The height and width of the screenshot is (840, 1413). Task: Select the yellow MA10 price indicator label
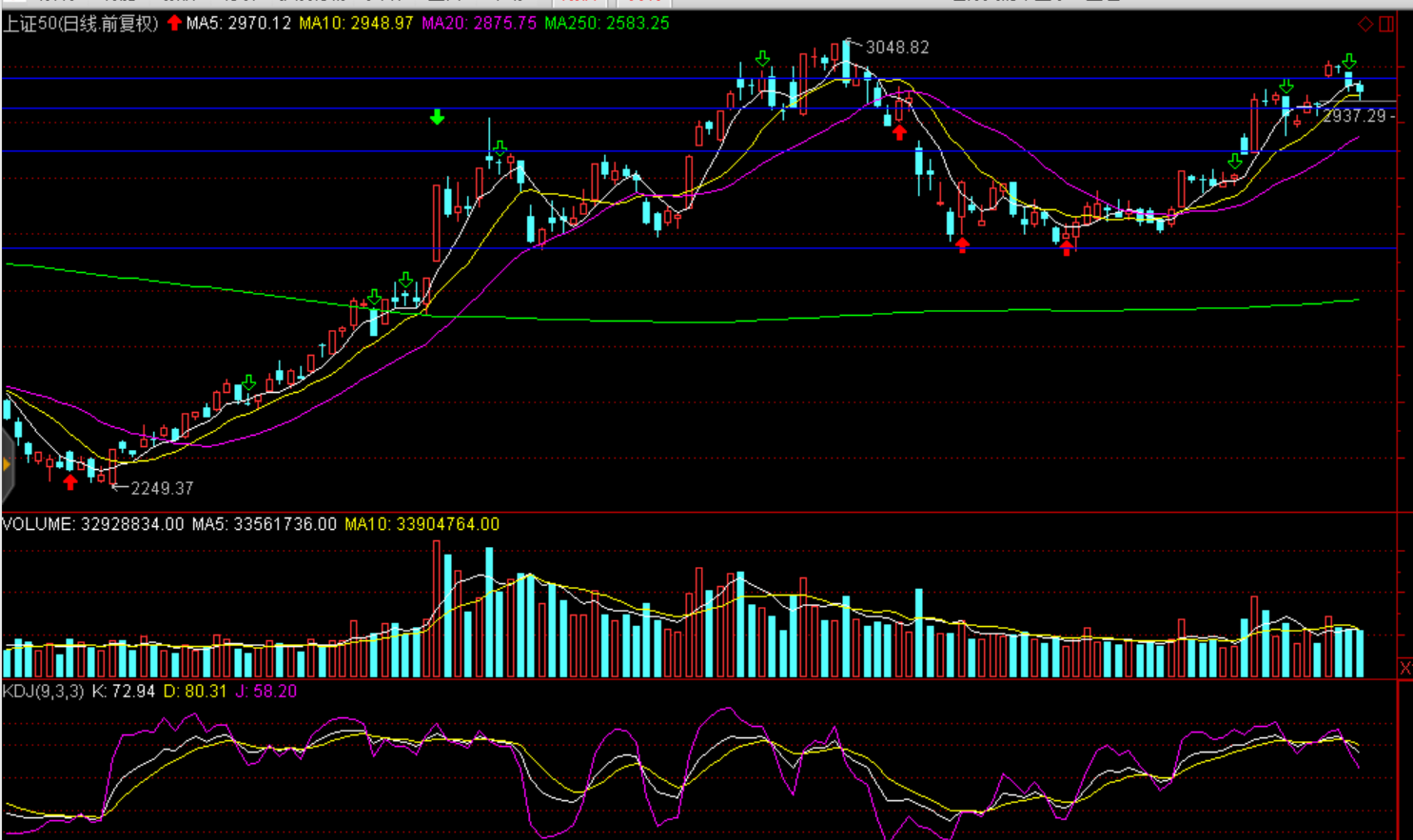(356, 23)
